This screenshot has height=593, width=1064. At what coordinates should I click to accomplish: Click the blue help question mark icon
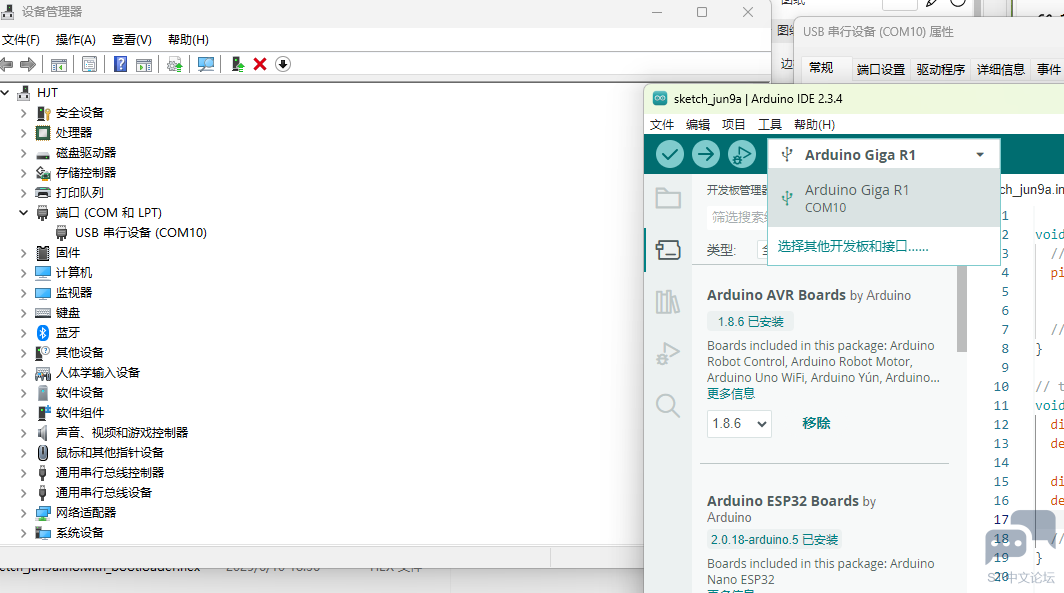(120, 64)
